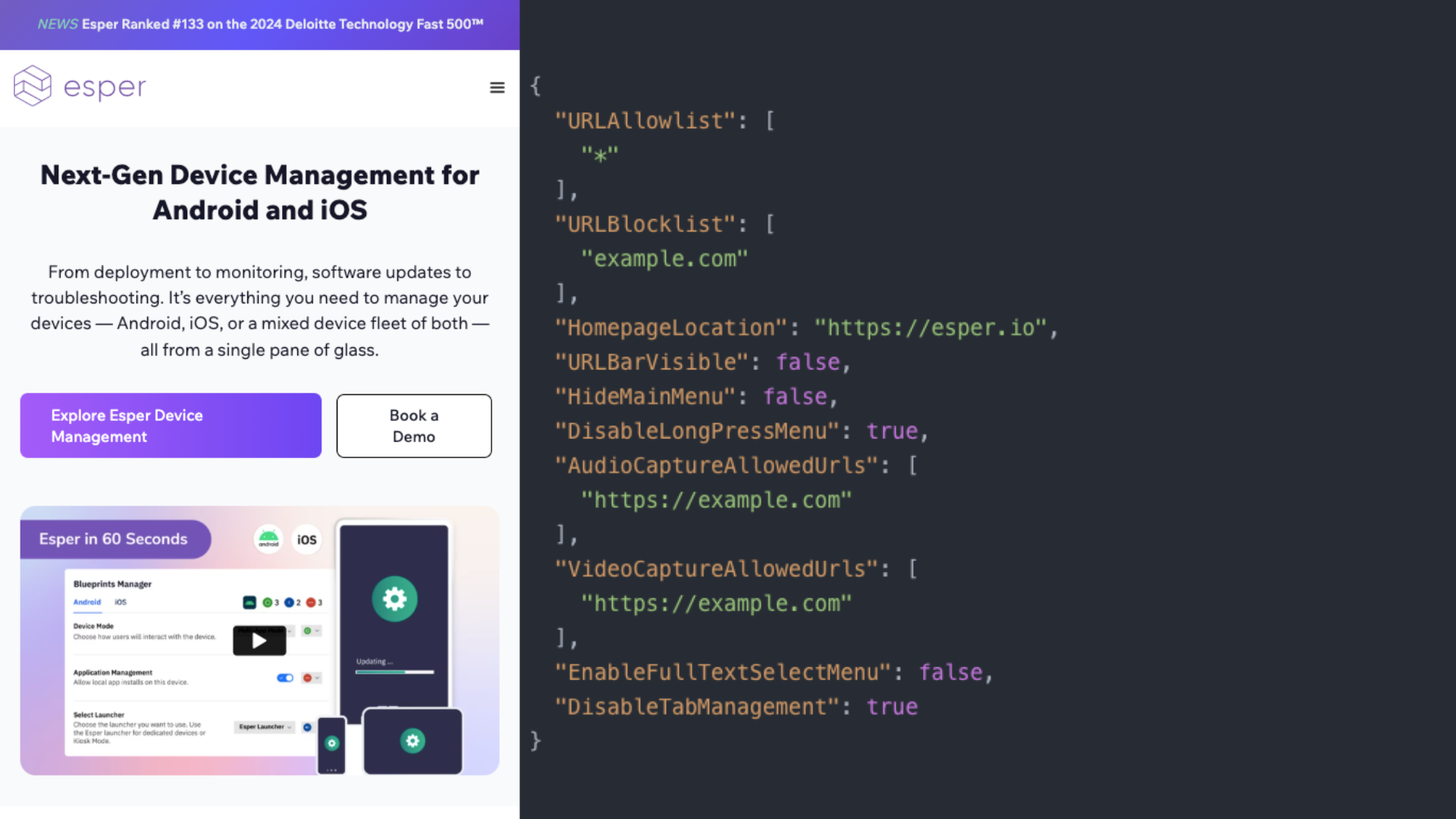
Task: Open the Esper Launcher dropdown
Action: click(x=265, y=726)
